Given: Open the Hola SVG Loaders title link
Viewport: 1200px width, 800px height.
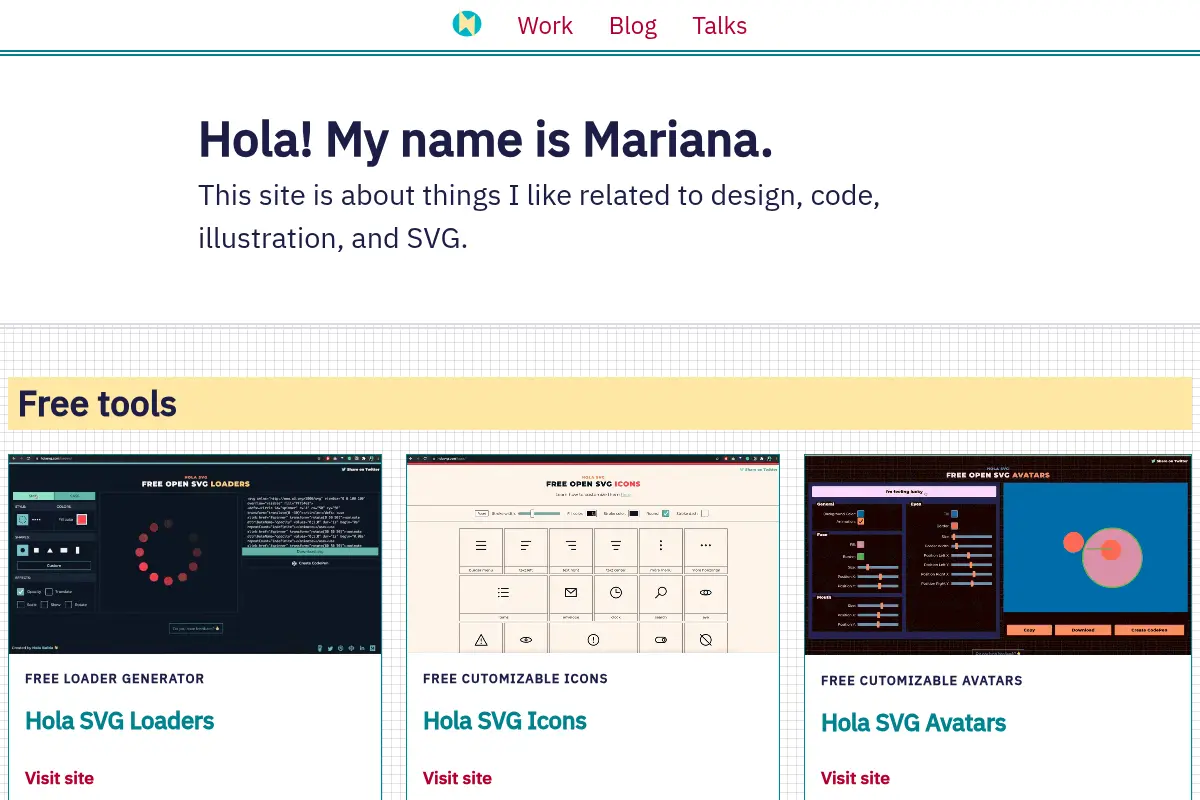Looking at the screenshot, I should tap(120, 721).
